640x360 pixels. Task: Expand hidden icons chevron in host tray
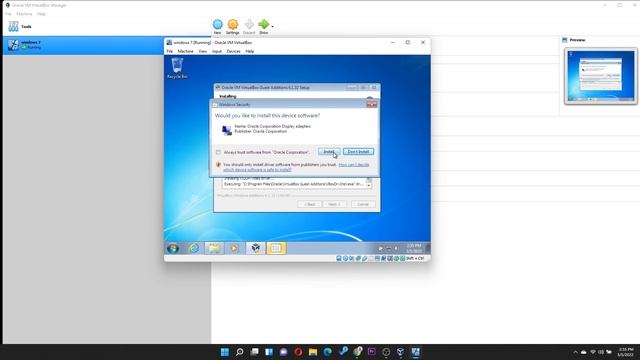pyautogui.click(x=576, y=352)
